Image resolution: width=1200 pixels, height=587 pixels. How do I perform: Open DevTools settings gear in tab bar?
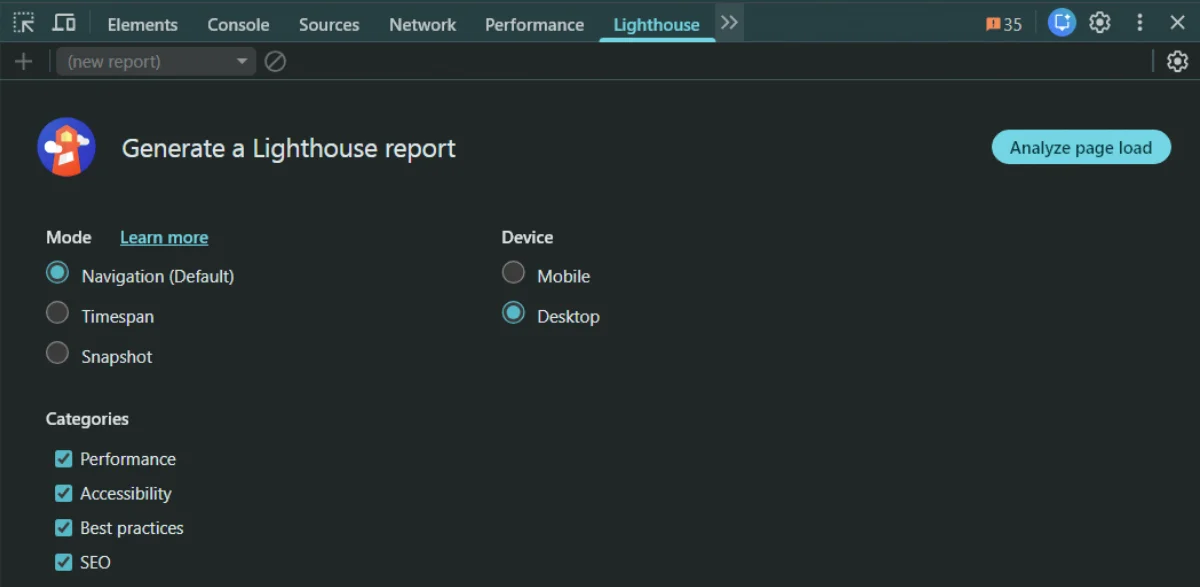click(x=1100, y=23)
